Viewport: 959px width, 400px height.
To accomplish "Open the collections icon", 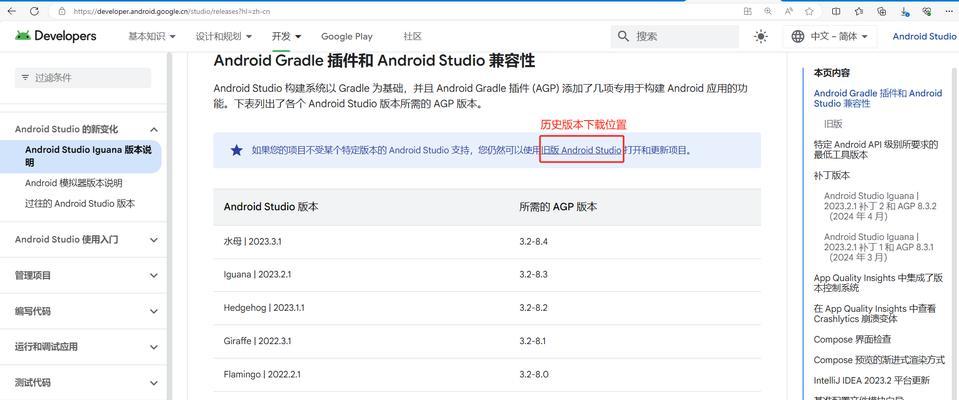I will [x=881, y=11].
